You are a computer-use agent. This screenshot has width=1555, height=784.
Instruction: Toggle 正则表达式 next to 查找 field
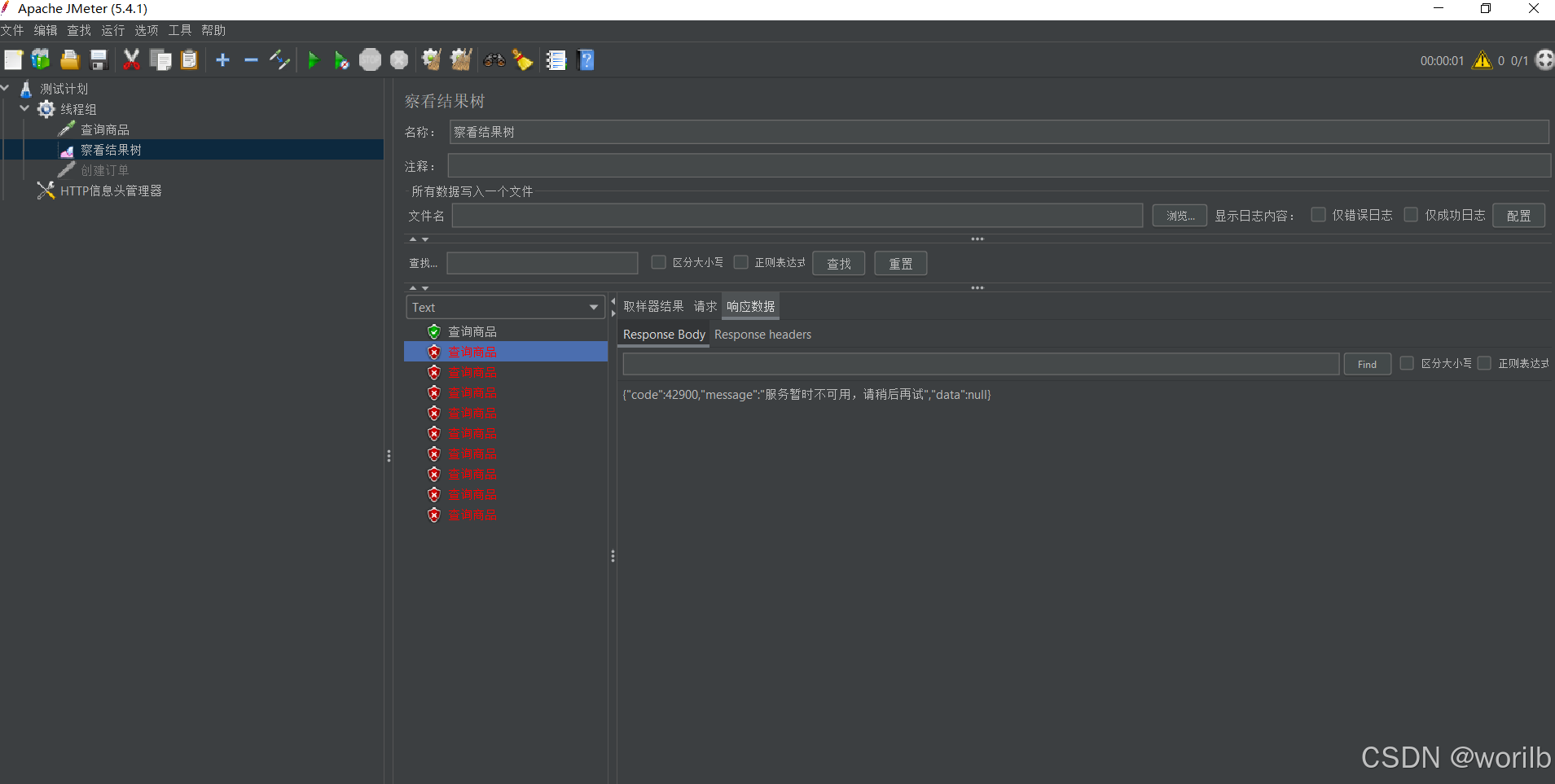[740, 262]
